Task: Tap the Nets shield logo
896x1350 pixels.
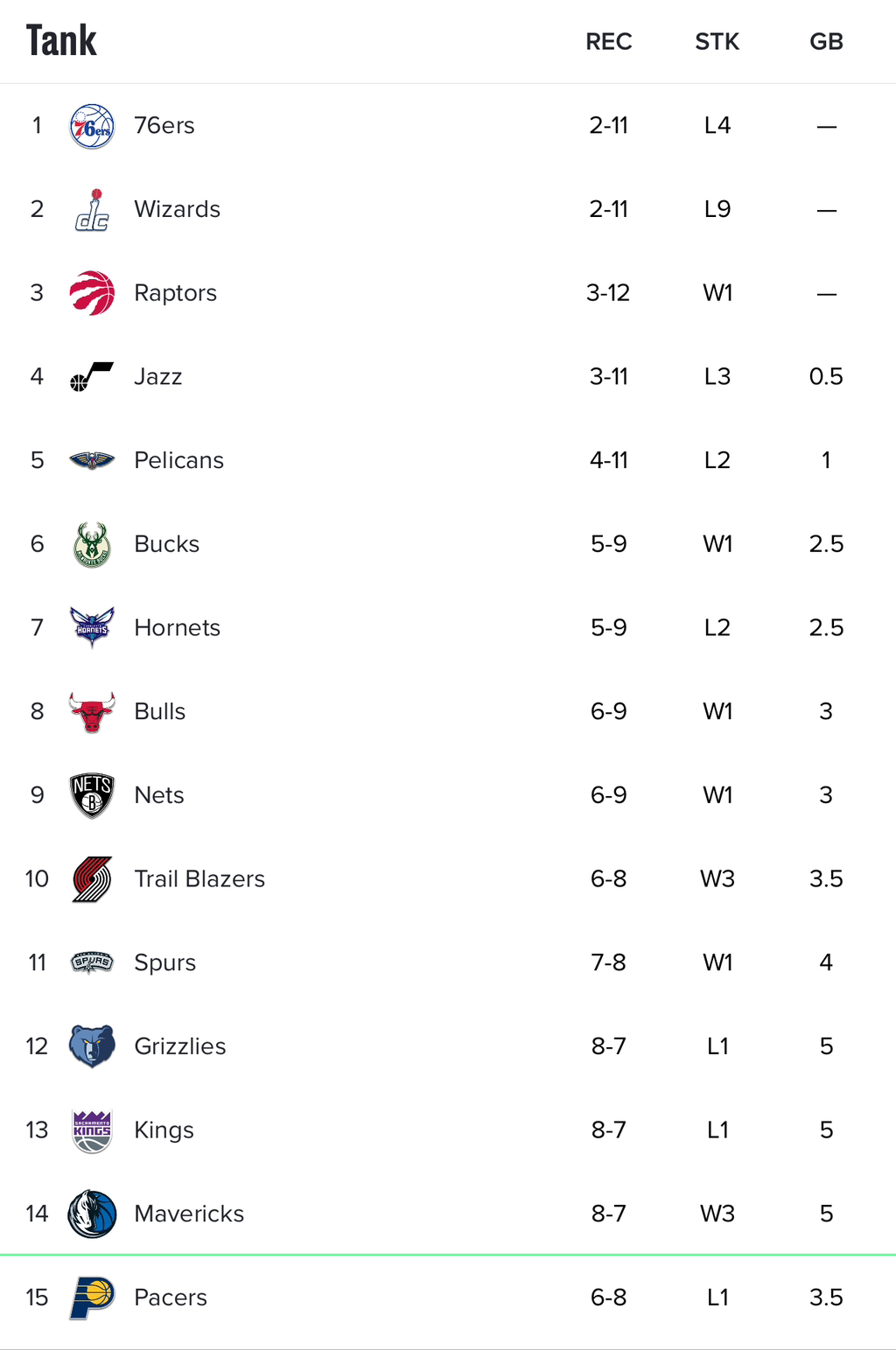Action: [92, 795]
